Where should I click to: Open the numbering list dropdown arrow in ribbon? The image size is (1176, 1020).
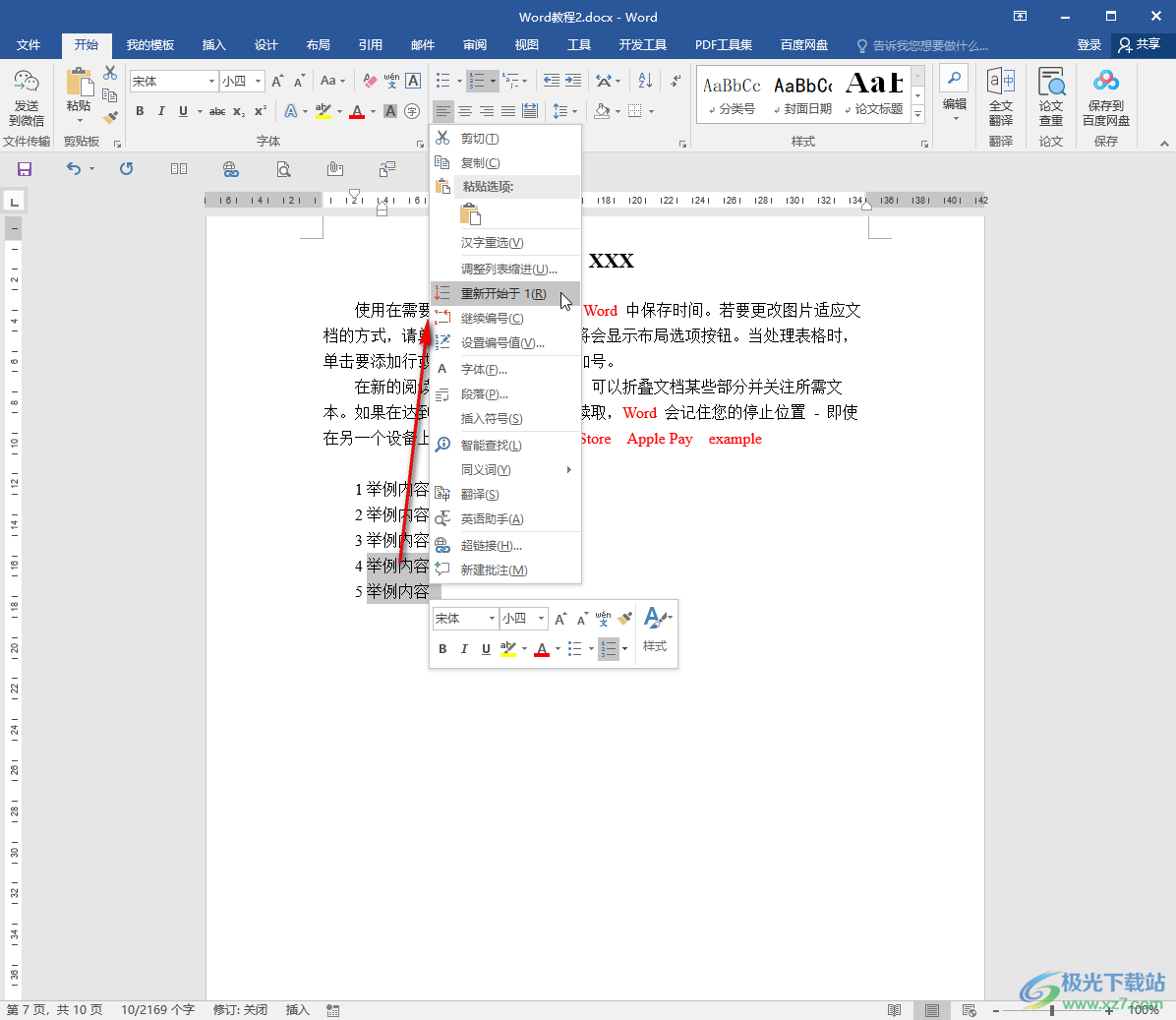point(493,81)
